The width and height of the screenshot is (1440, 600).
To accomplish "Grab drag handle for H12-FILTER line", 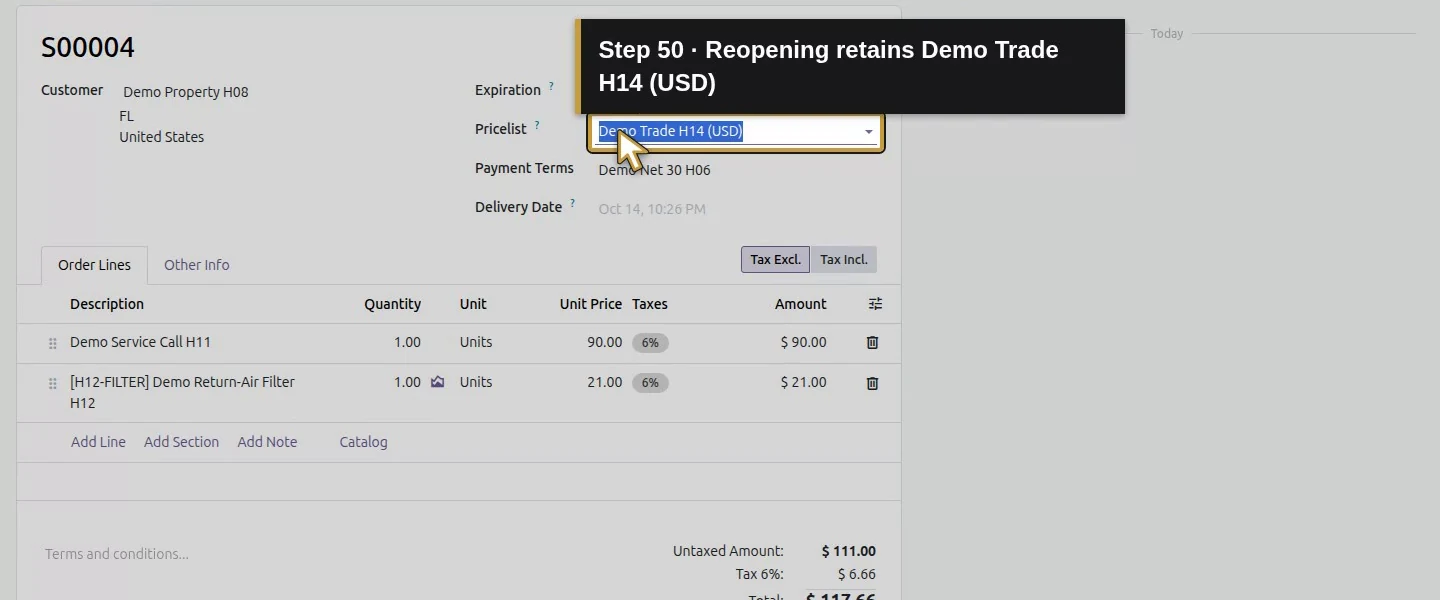I will pos(53,383).
